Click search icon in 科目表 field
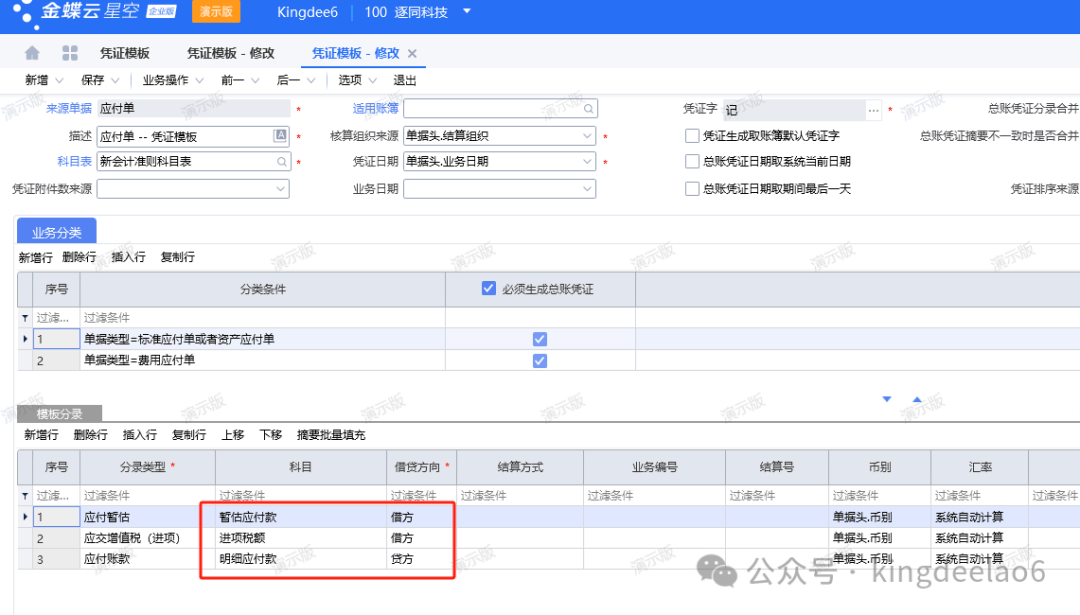The height and width of the screenshot is (615, 1080). [282, 161]
